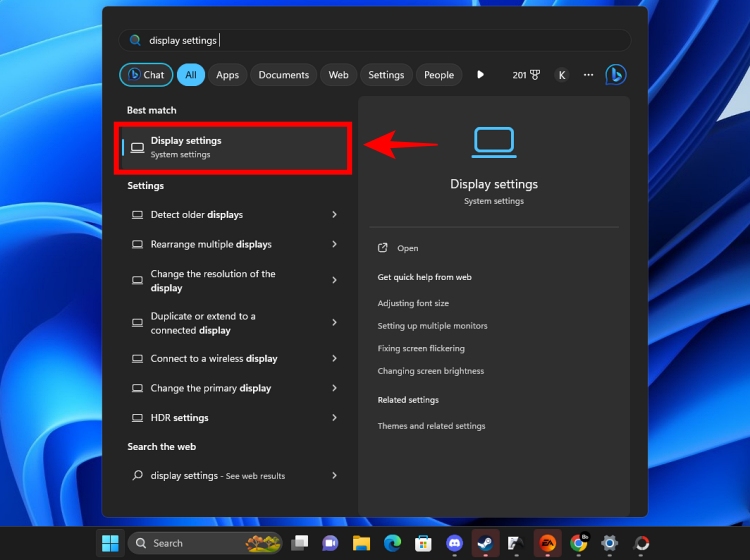Expand the HDR settings result

tap(334, 417)
